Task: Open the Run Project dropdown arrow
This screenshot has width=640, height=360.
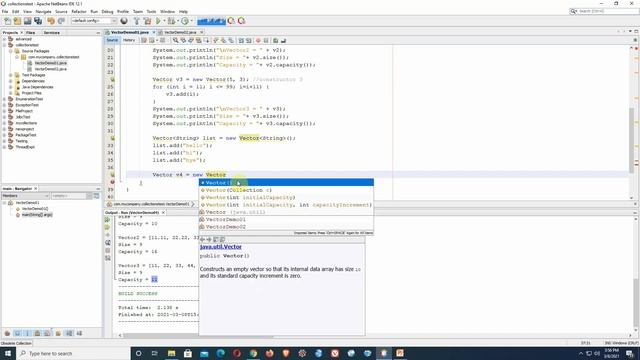Action: click(164, 21)
